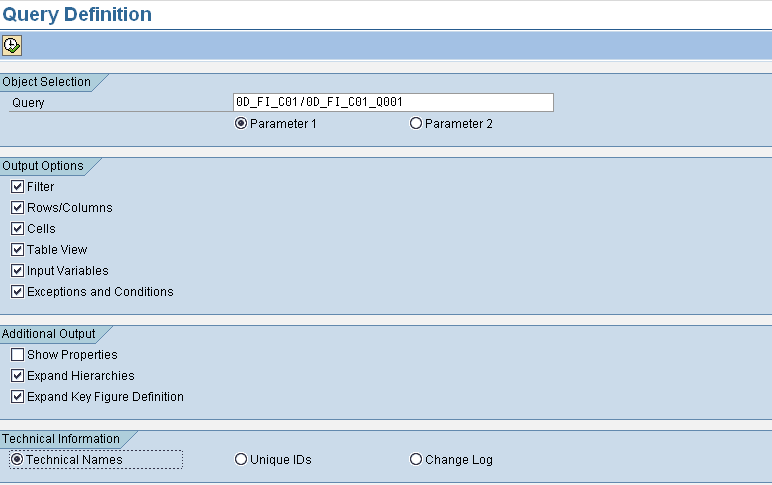Select the Change Log radio button

(x=416, y=460)
